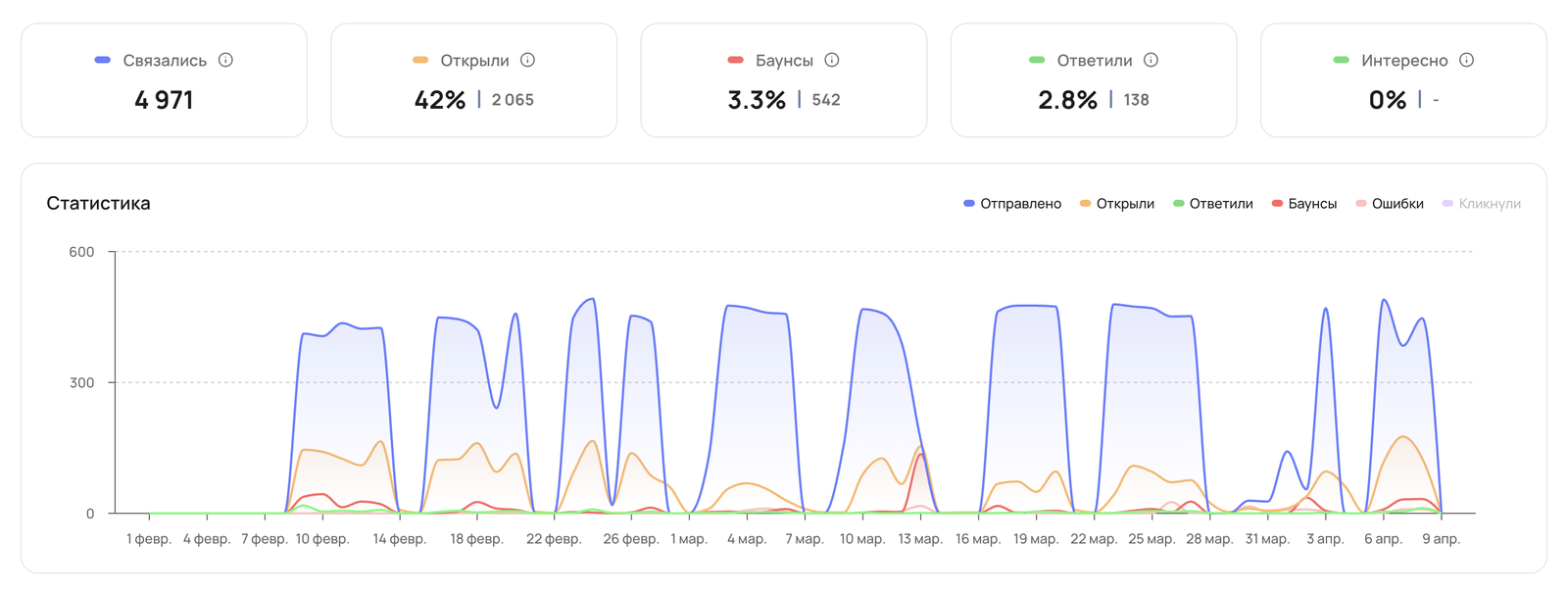Toggle the Отправлено series in legend
This screenshot has height=593, width=1568.
coord(1012,204)
